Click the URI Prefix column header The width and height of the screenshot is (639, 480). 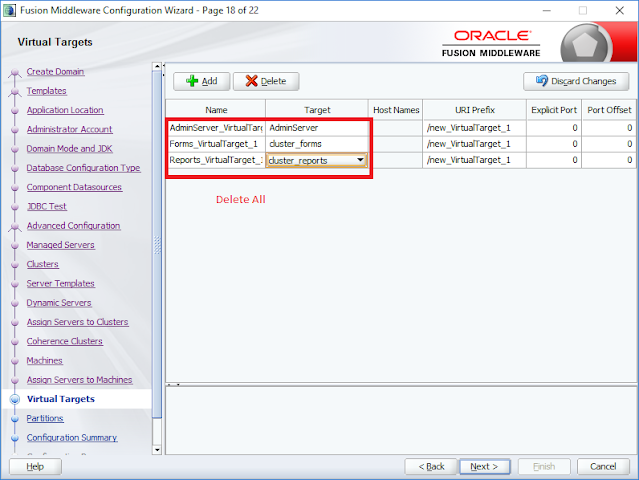click(x=475, y=110)
